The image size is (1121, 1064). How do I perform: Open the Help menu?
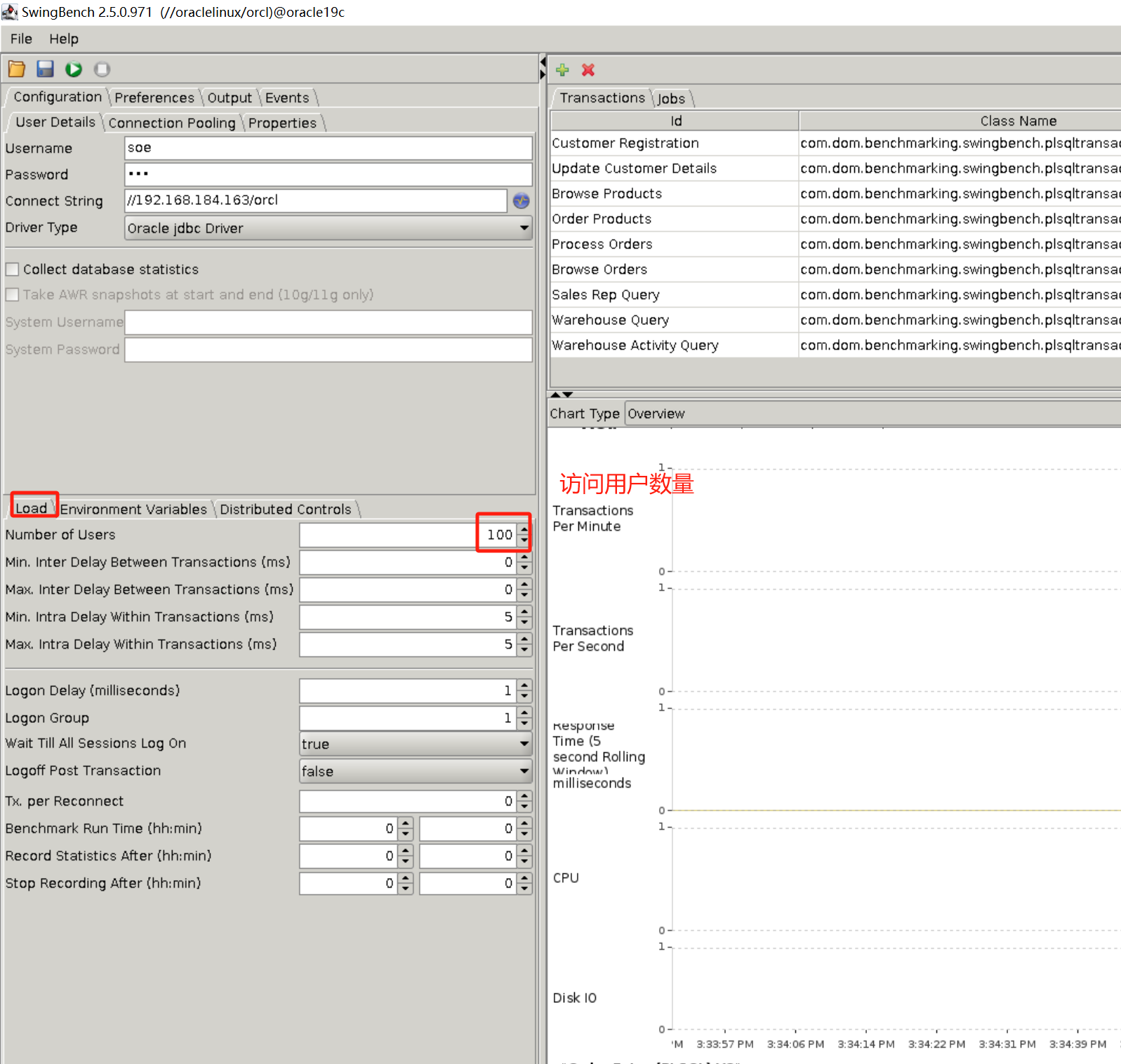point(64,39)
